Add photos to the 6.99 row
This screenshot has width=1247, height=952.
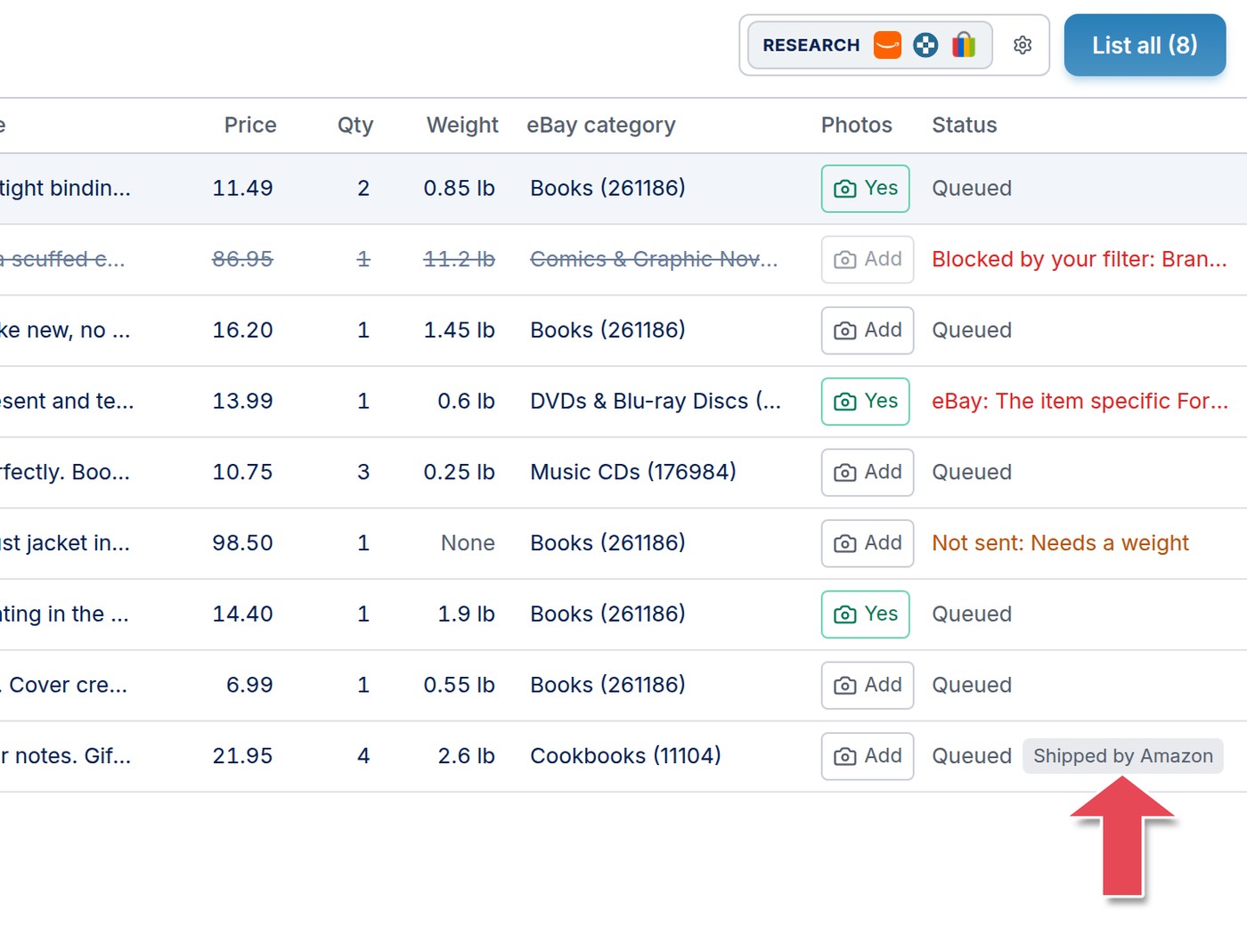pyautogui.click(x=868, y=685)
